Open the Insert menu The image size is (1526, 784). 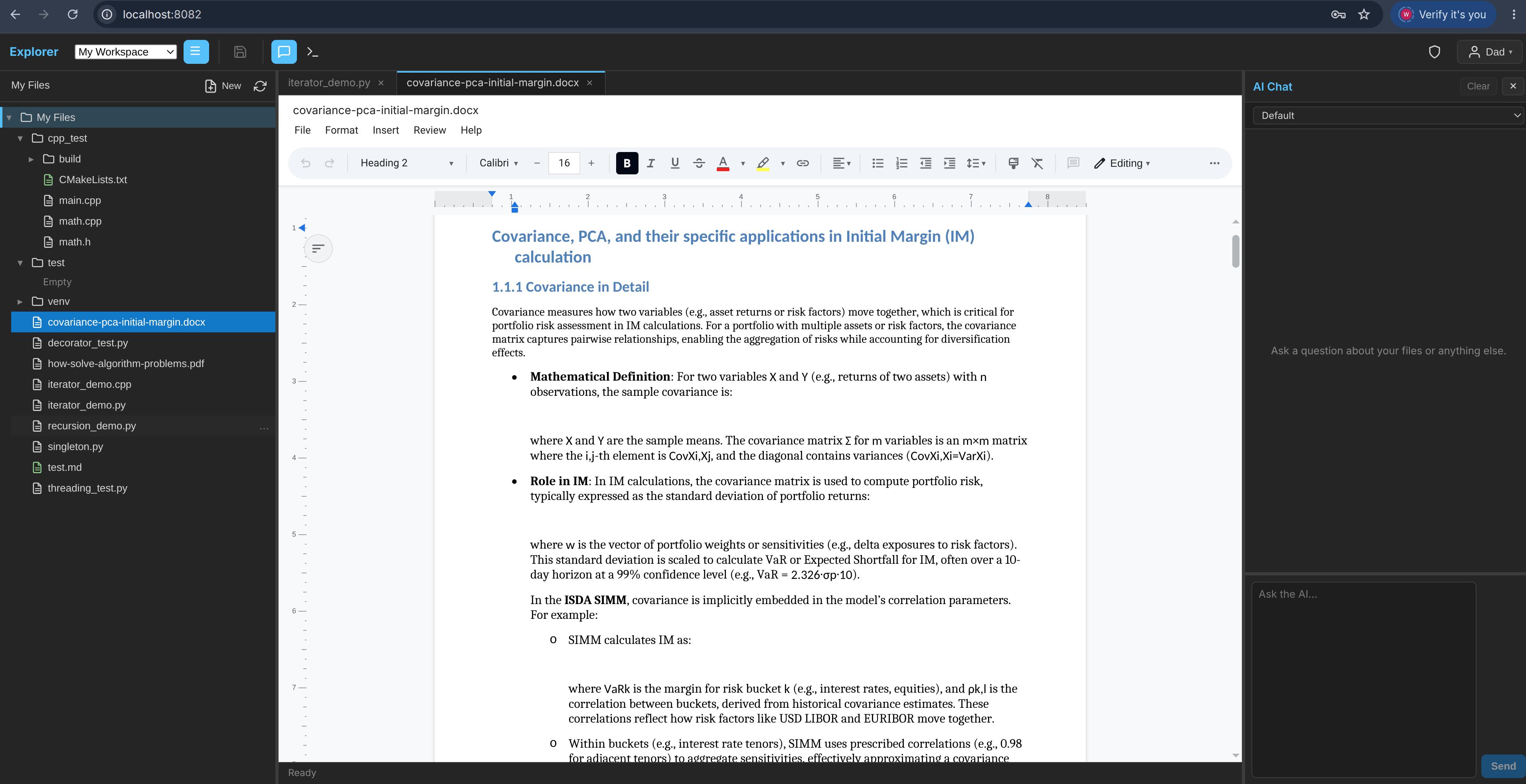pos(385,130)
